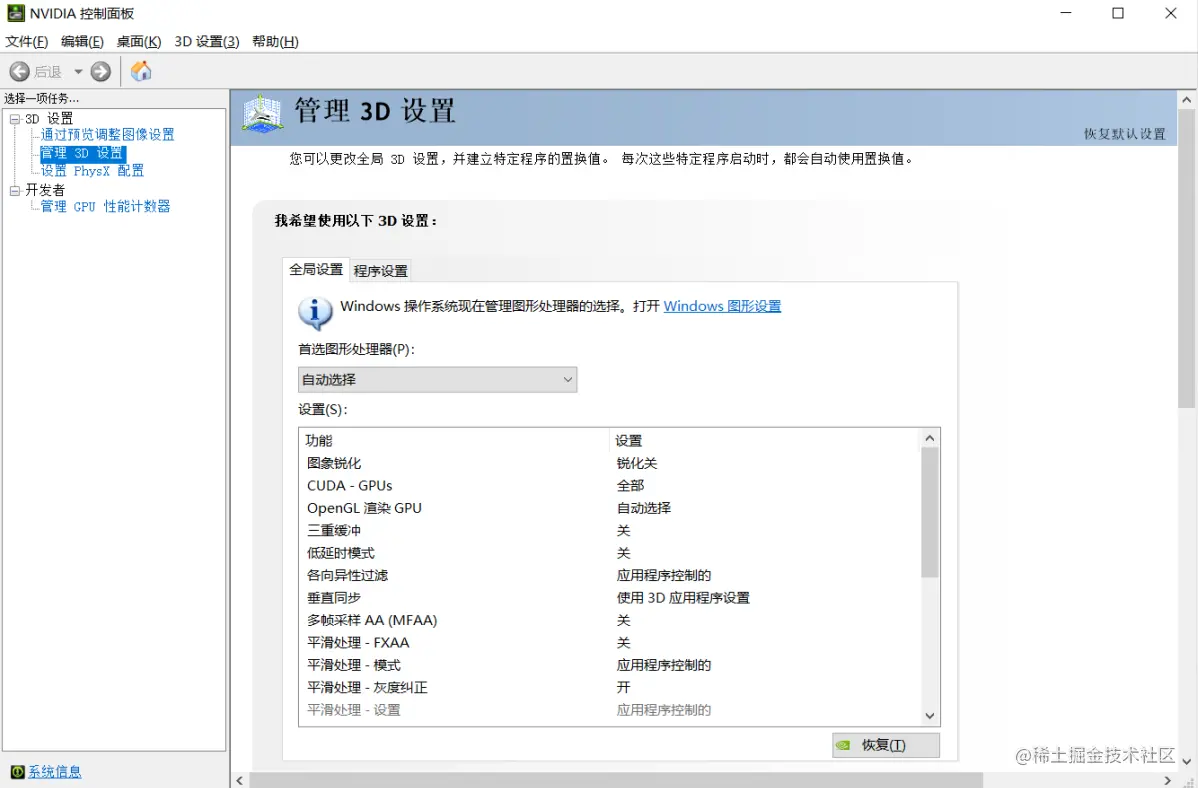Click the Forward arrow icon in toolbar
This screenshot has height=788, width=1198.
pyautogui.click(x=101, y=72)
